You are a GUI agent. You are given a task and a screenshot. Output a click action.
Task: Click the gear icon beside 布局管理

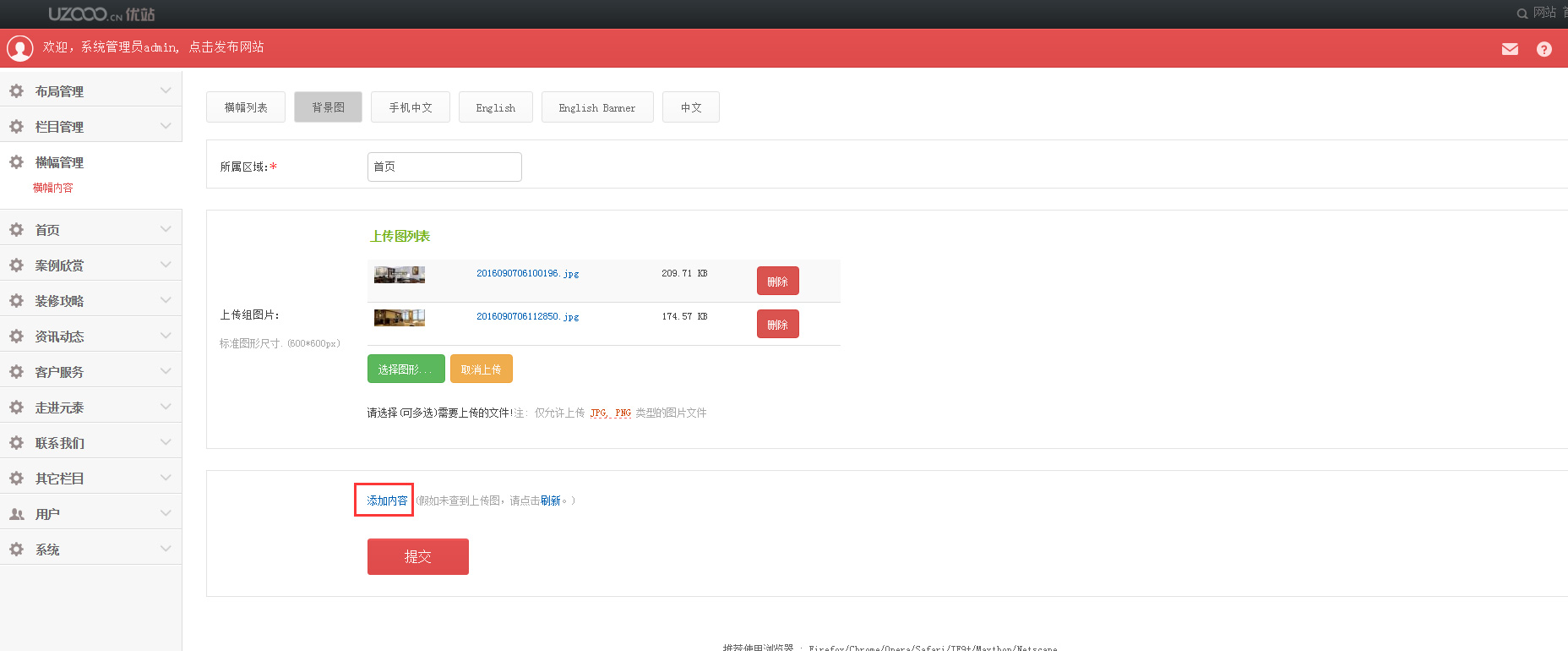[16, 90]
